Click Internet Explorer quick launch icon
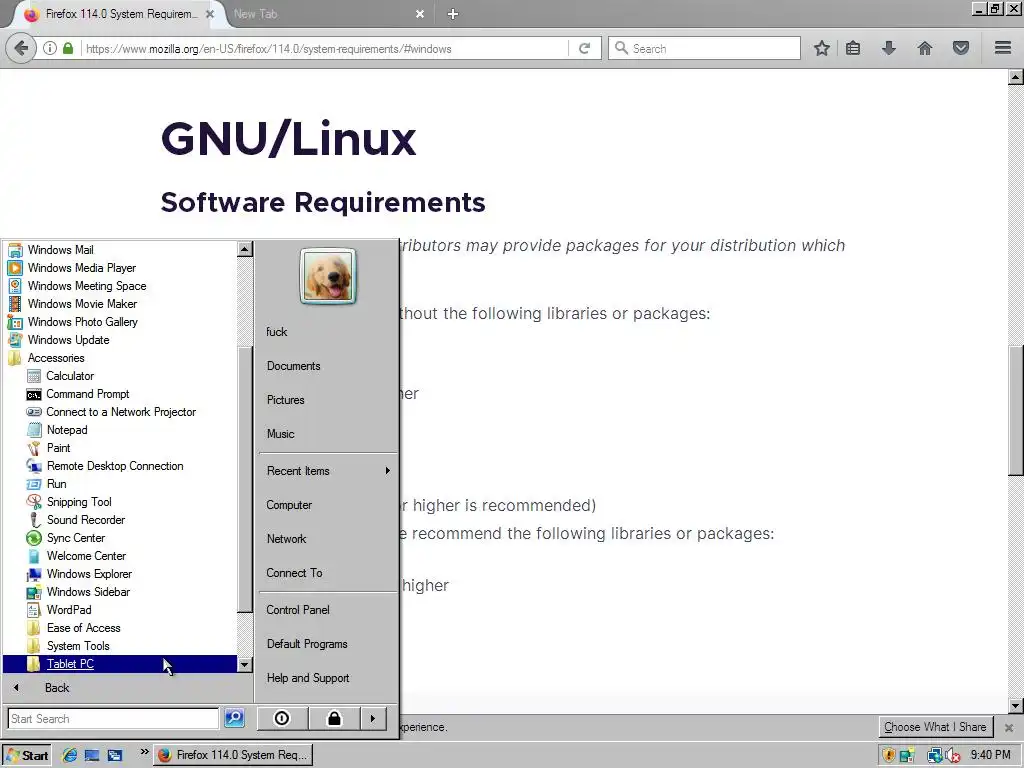 tap(69, 755)
